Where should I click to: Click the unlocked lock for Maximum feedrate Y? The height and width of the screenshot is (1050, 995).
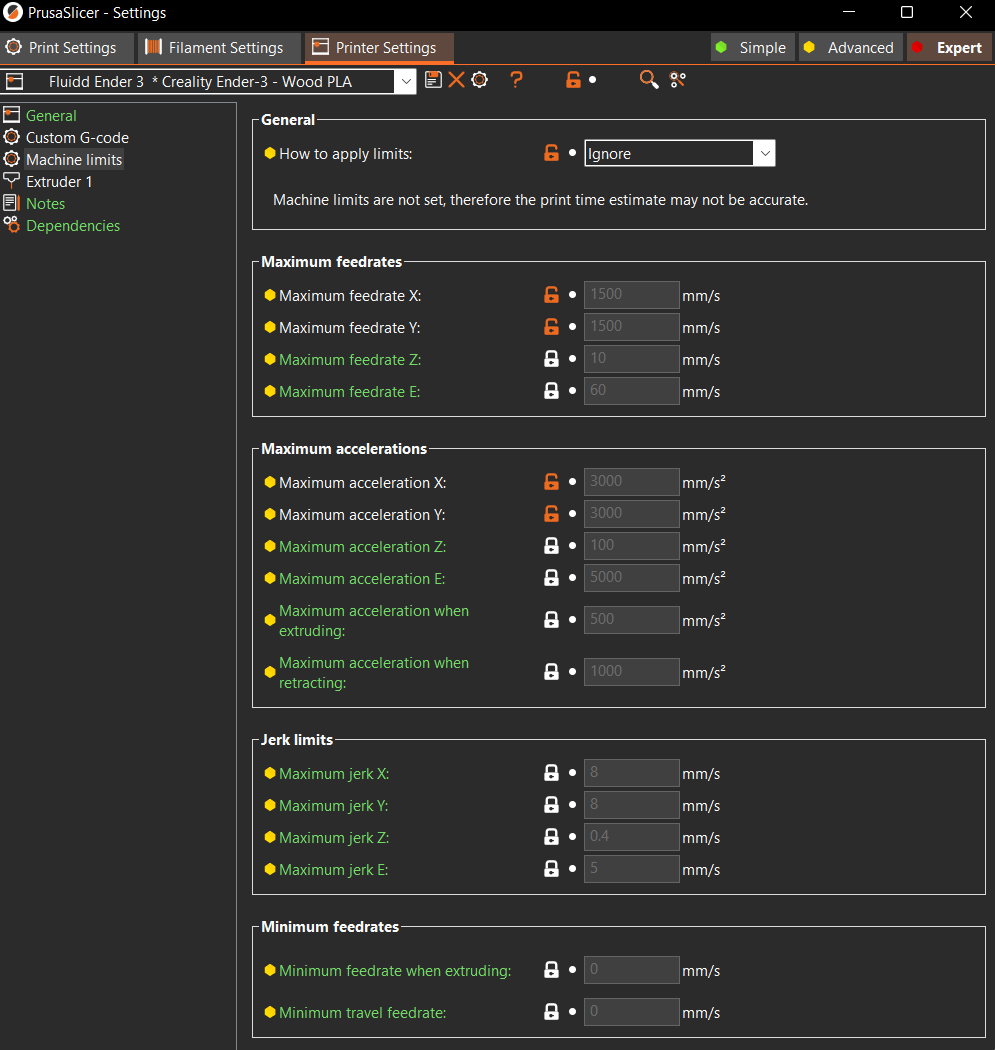coord(551,327)
